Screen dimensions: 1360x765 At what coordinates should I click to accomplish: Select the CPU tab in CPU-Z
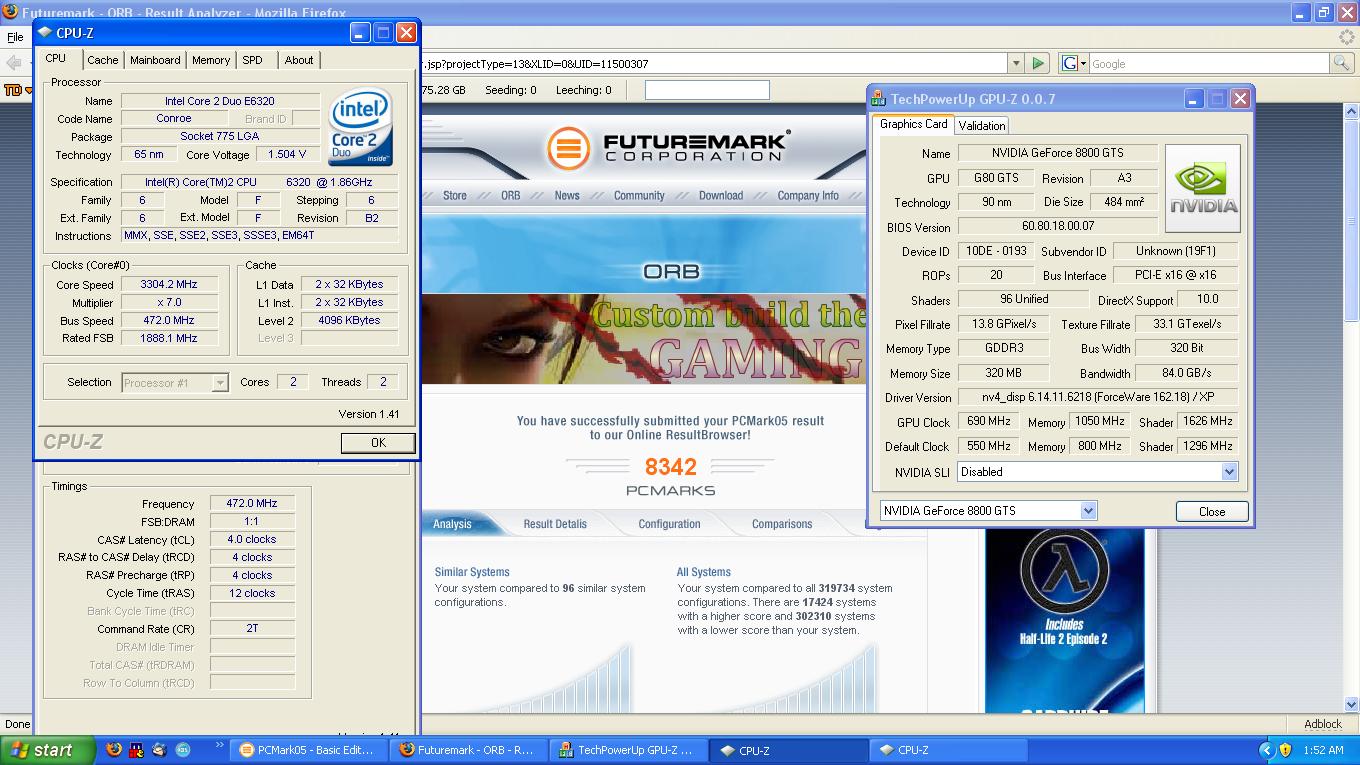pos(56,58)
